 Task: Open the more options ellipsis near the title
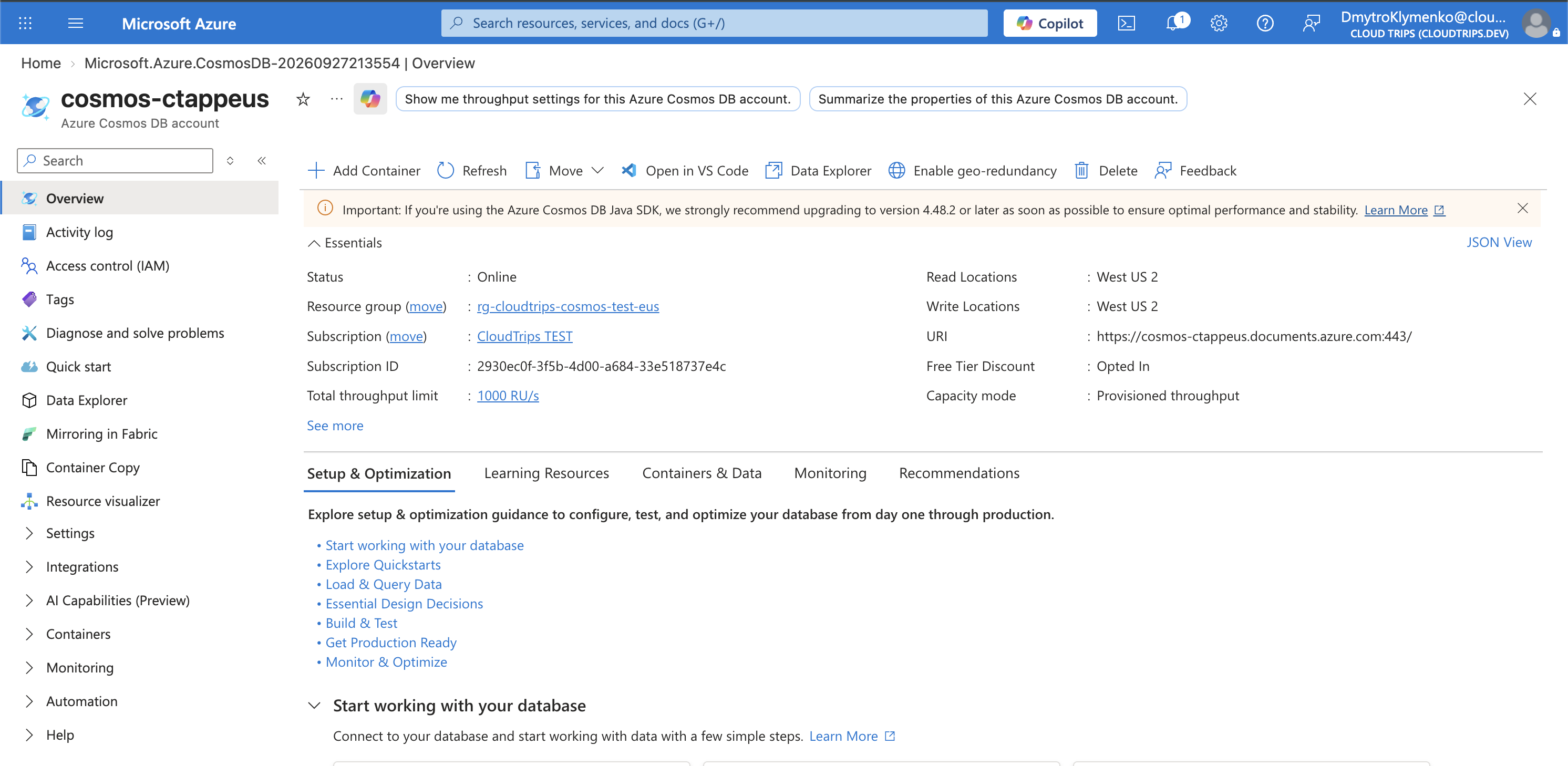point(337,99)
